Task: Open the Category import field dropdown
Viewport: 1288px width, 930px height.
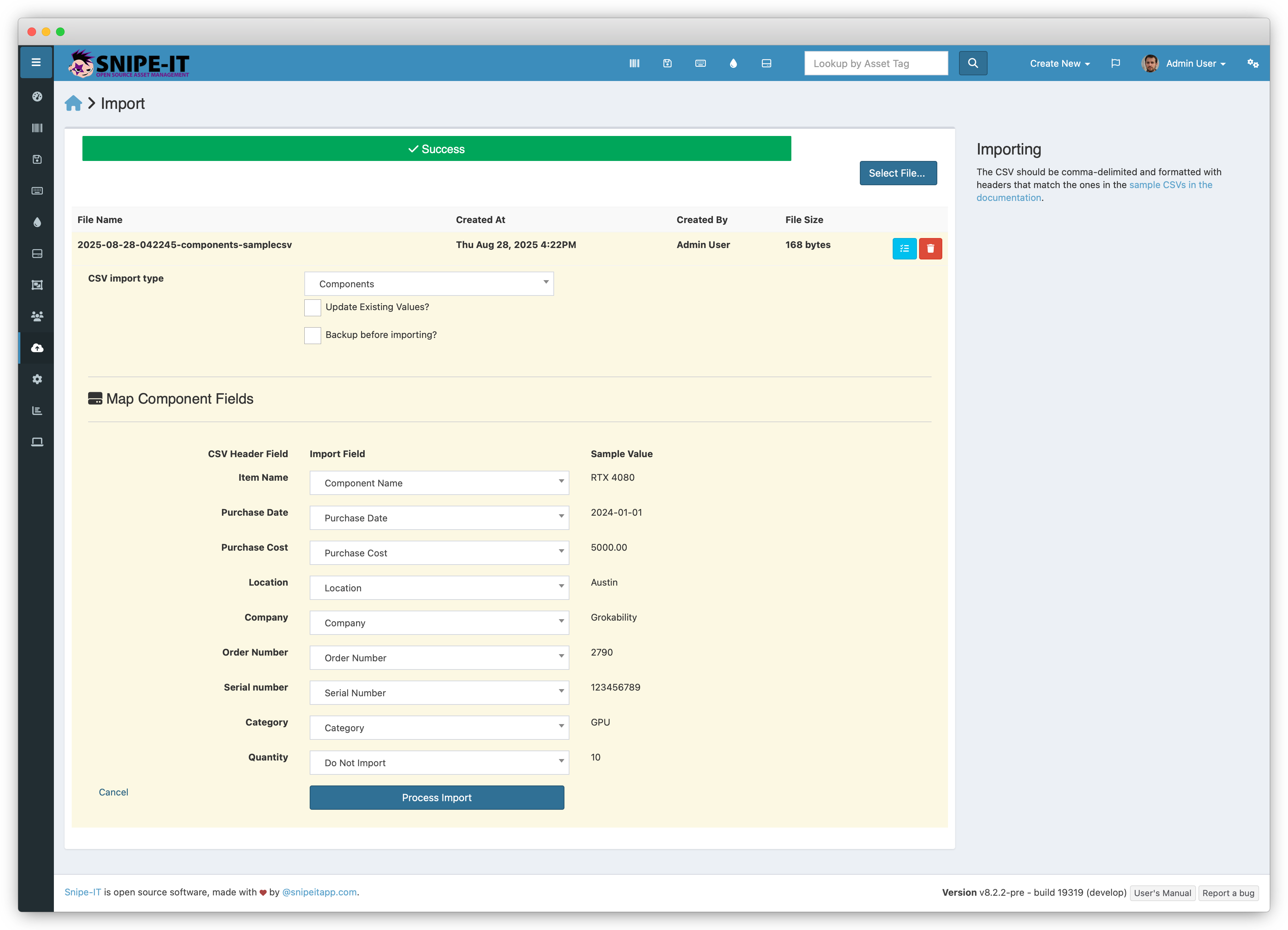Action: click(x=439, y=727)
